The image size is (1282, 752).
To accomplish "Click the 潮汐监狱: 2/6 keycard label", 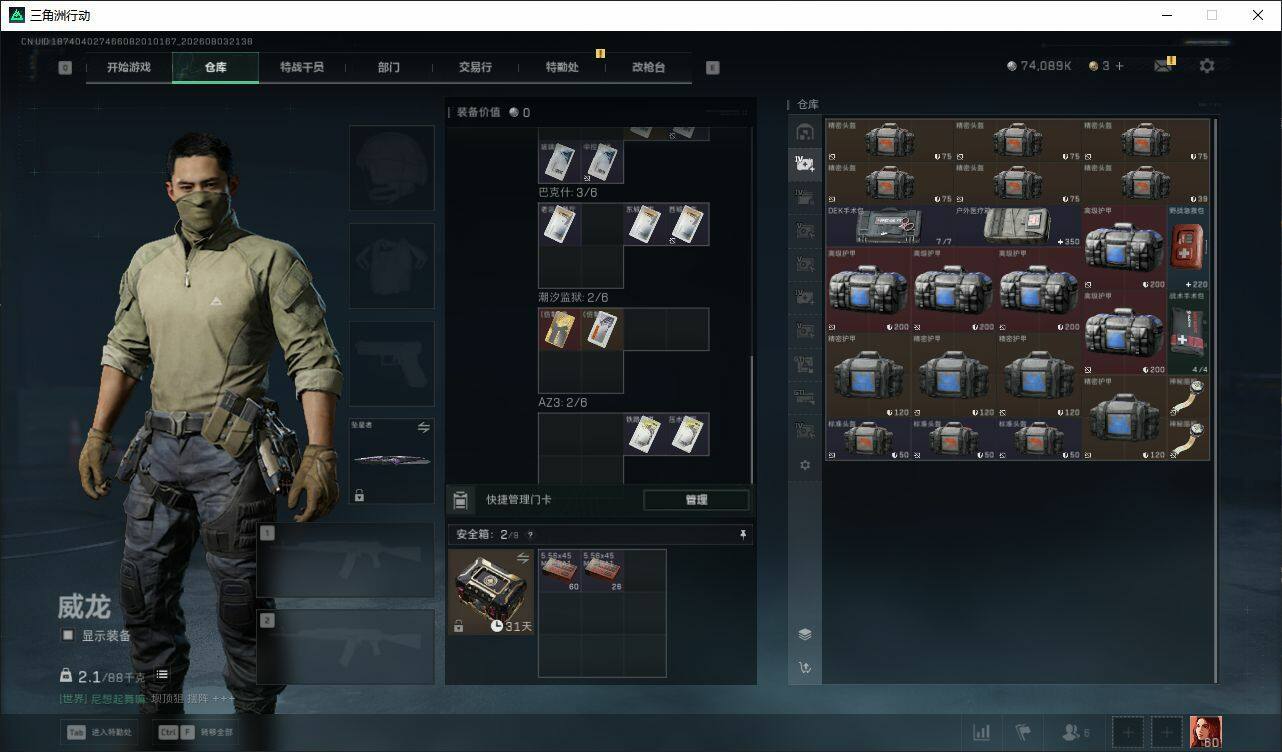I will (x=573, y=297).
